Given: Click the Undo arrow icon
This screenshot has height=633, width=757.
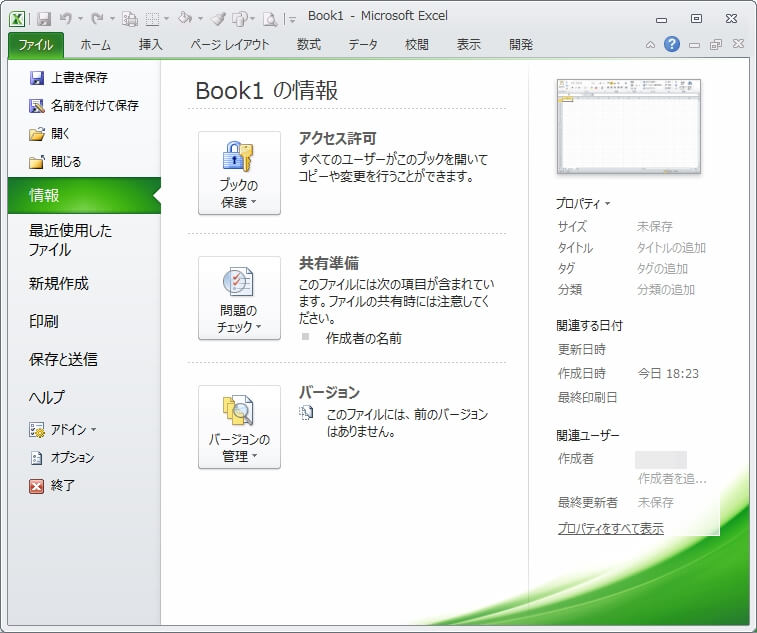Looking at the screenshot, I should pos(66,19).
